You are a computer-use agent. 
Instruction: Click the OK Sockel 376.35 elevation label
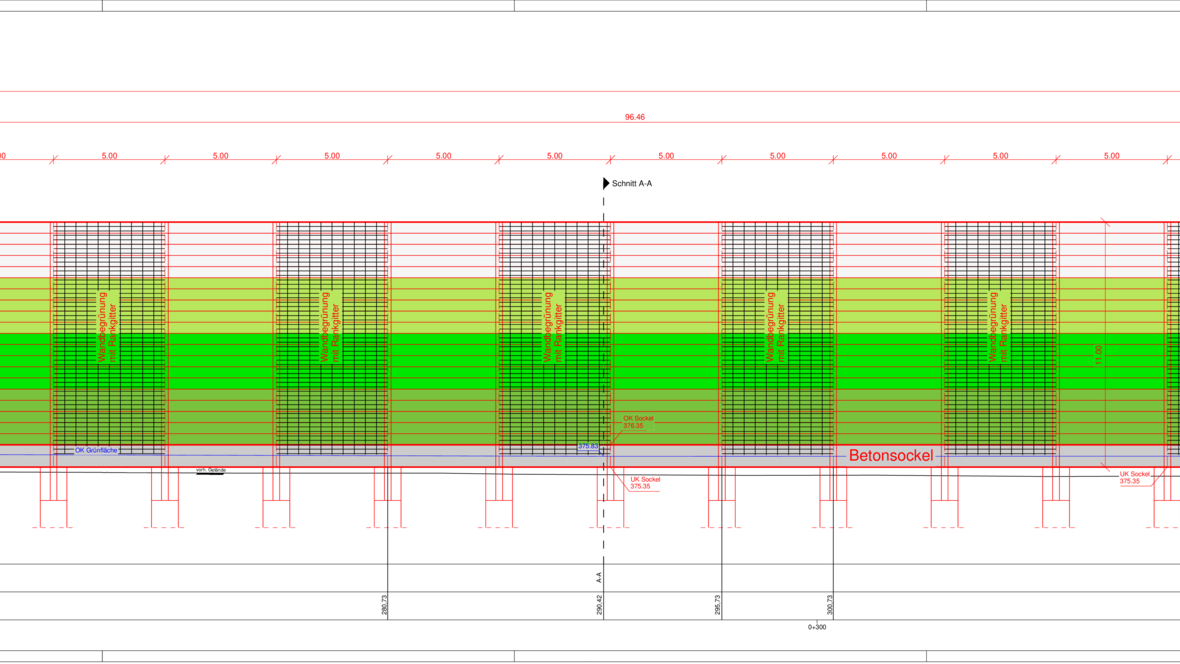638,422
